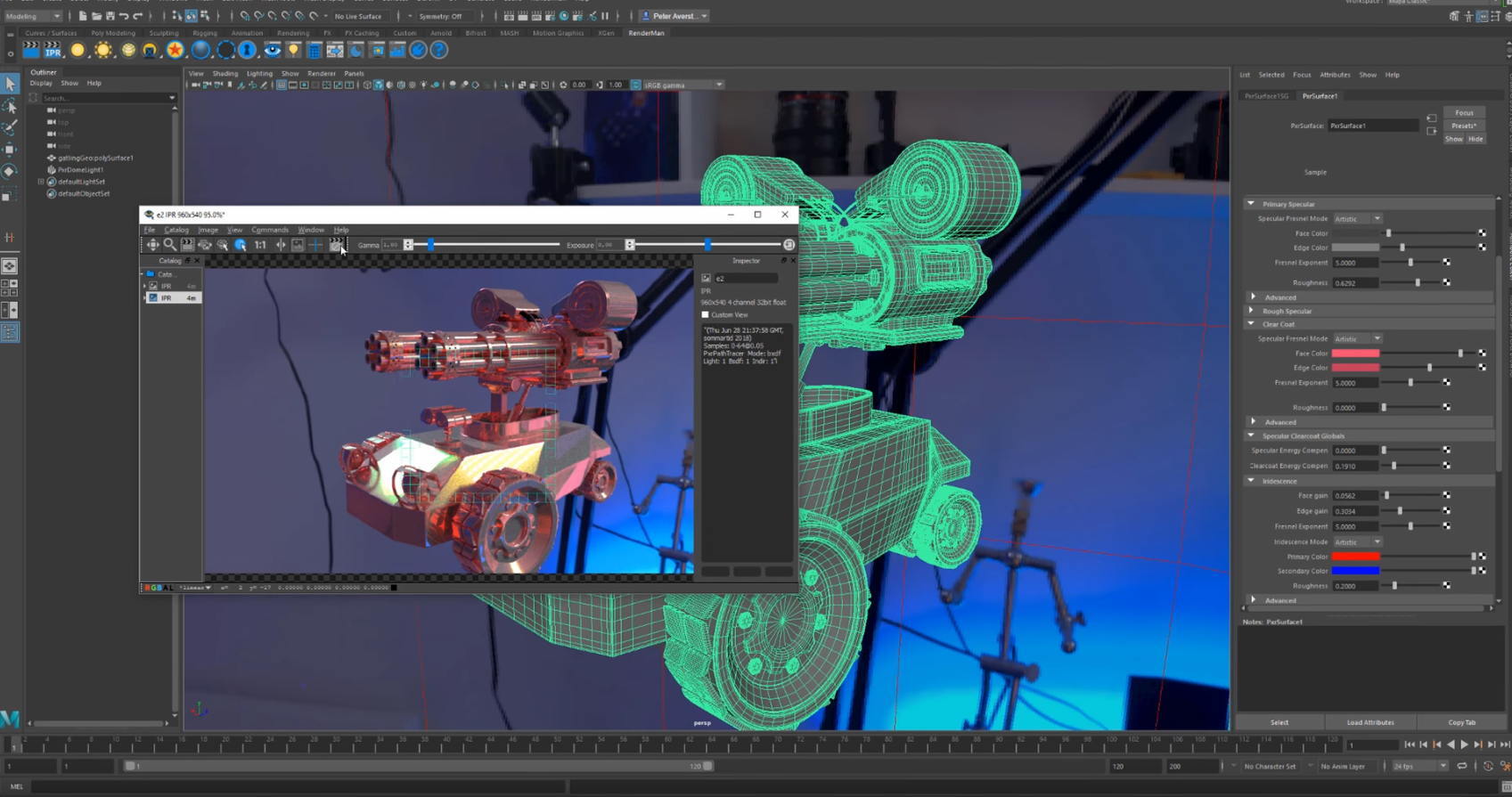This screenshot has height=797, width=1512.
Task: Click checker map button beside Primary Color
Action: pyautogui.click(x=1482, y=557)
